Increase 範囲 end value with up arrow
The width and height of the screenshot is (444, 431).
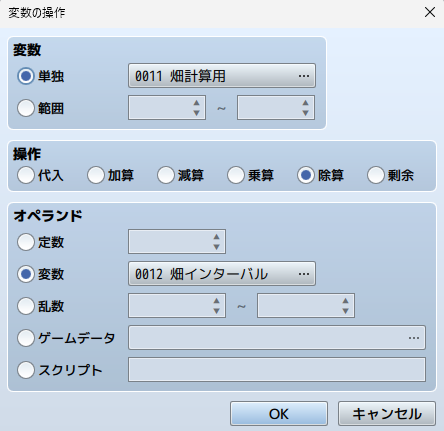click(305, 103)
